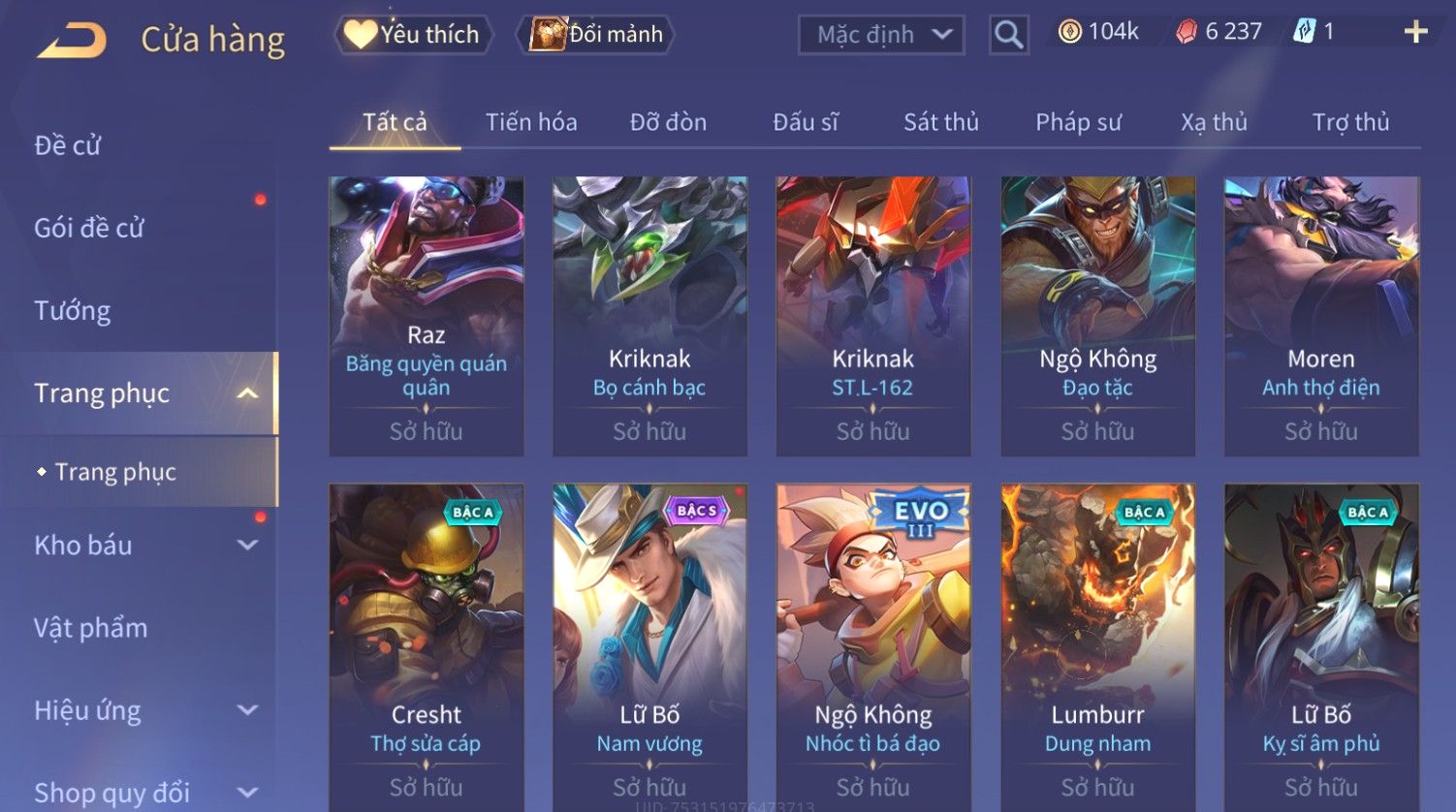Switch to the Sát thủ tab
The height and width of the screenshot is (812, 1456).
[940, 122]
